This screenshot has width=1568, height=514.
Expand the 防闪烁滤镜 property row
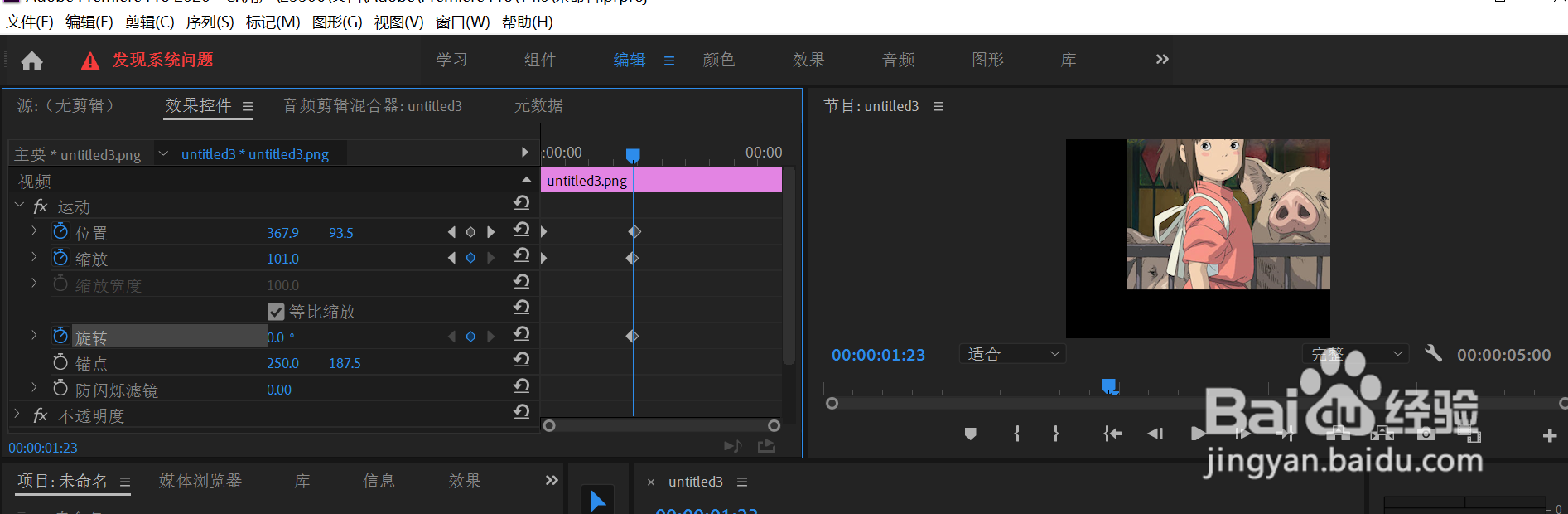click(34, 387)
